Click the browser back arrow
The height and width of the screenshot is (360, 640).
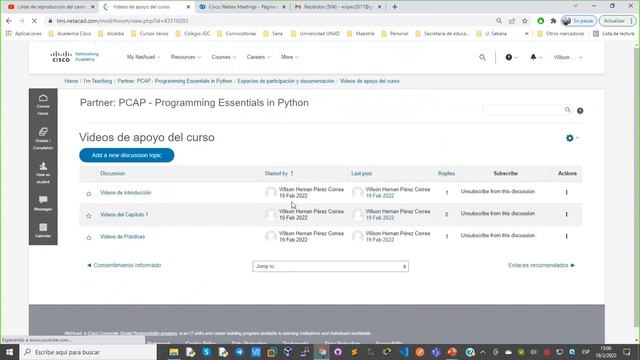tap(9, 21)
